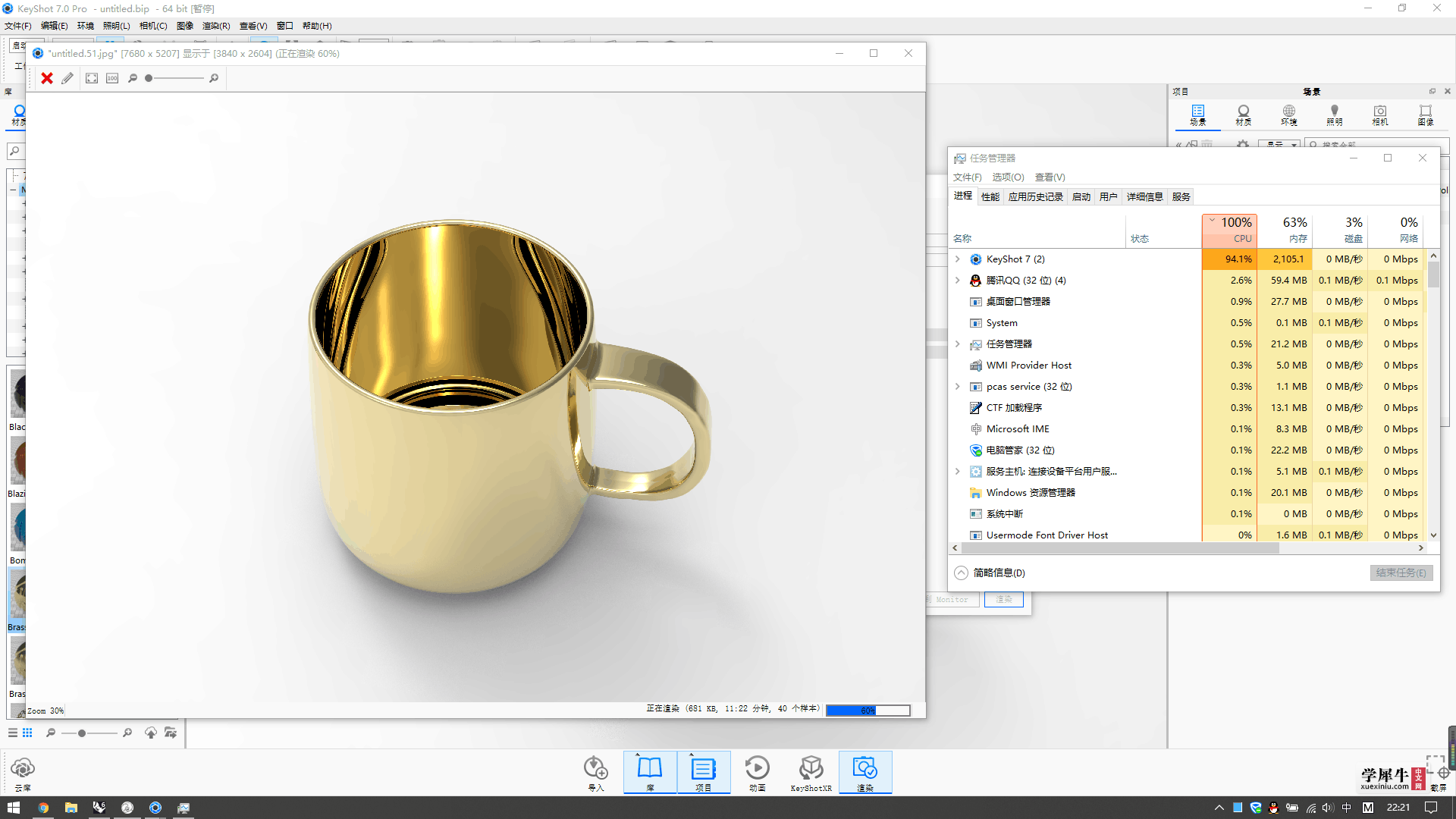The height and width of the screenshot is (819, 1456).
Task: Switch to the 启动 tab in Task Manager
Action: [x=1081, y=197]
